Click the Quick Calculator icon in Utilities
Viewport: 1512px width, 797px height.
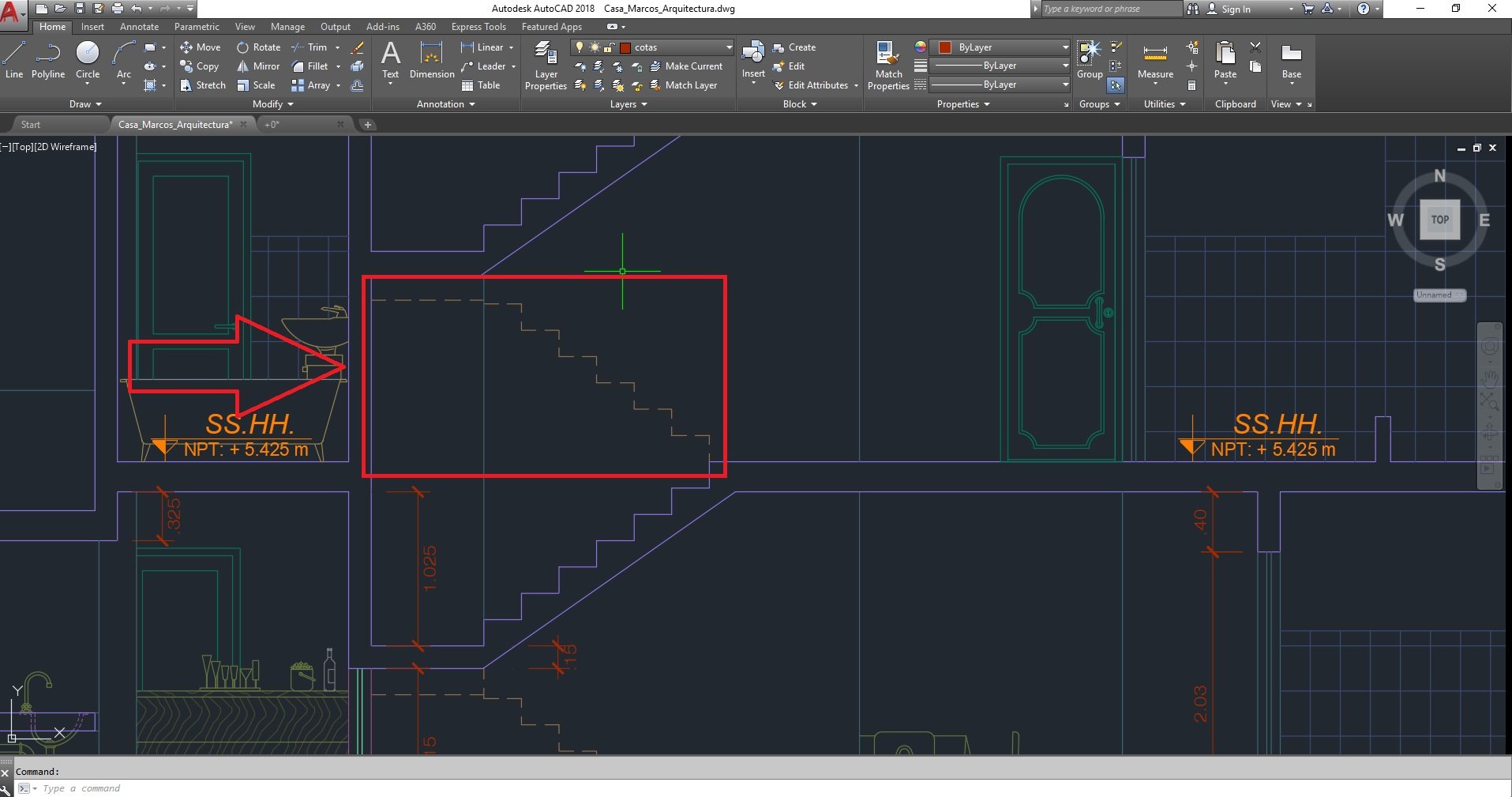point(1192,85)
